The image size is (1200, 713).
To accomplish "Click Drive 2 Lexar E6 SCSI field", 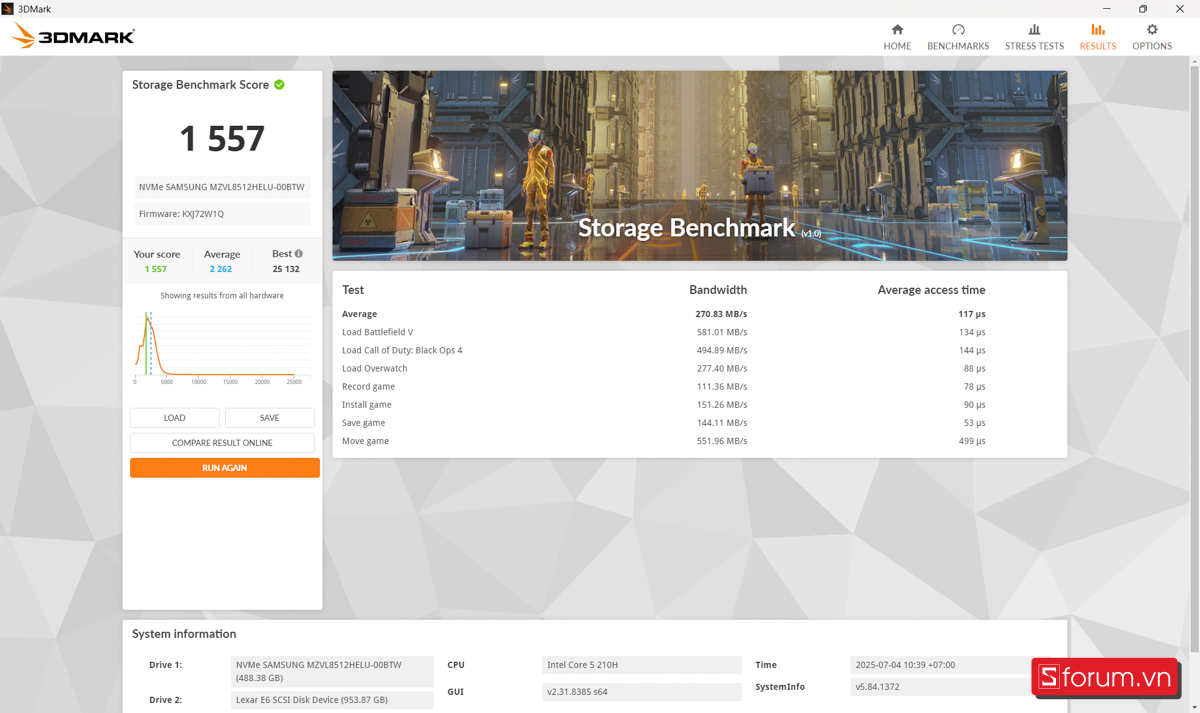I will (333, 700).
